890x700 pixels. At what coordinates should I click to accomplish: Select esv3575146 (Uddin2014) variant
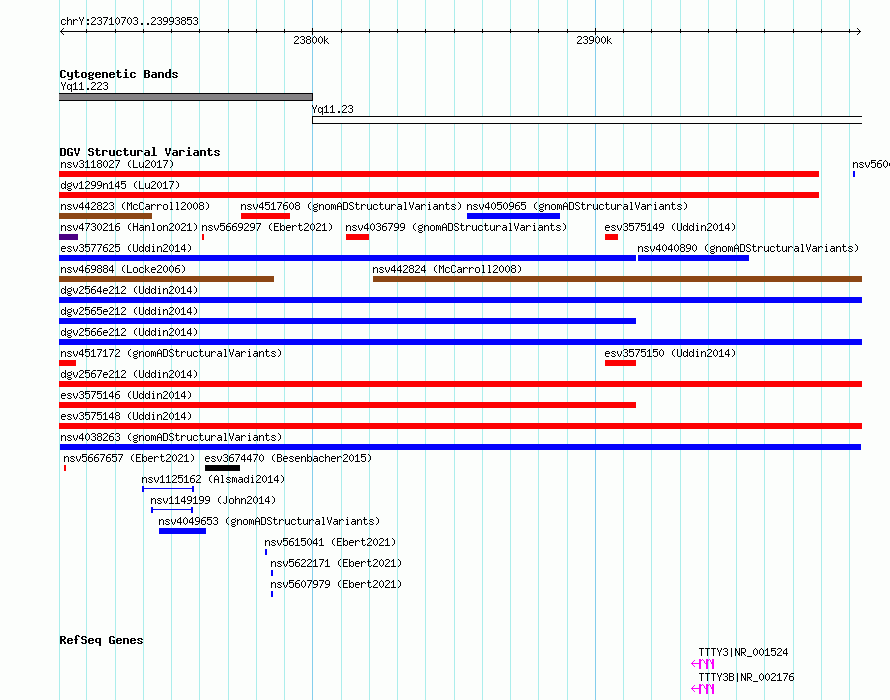[126, 395]
